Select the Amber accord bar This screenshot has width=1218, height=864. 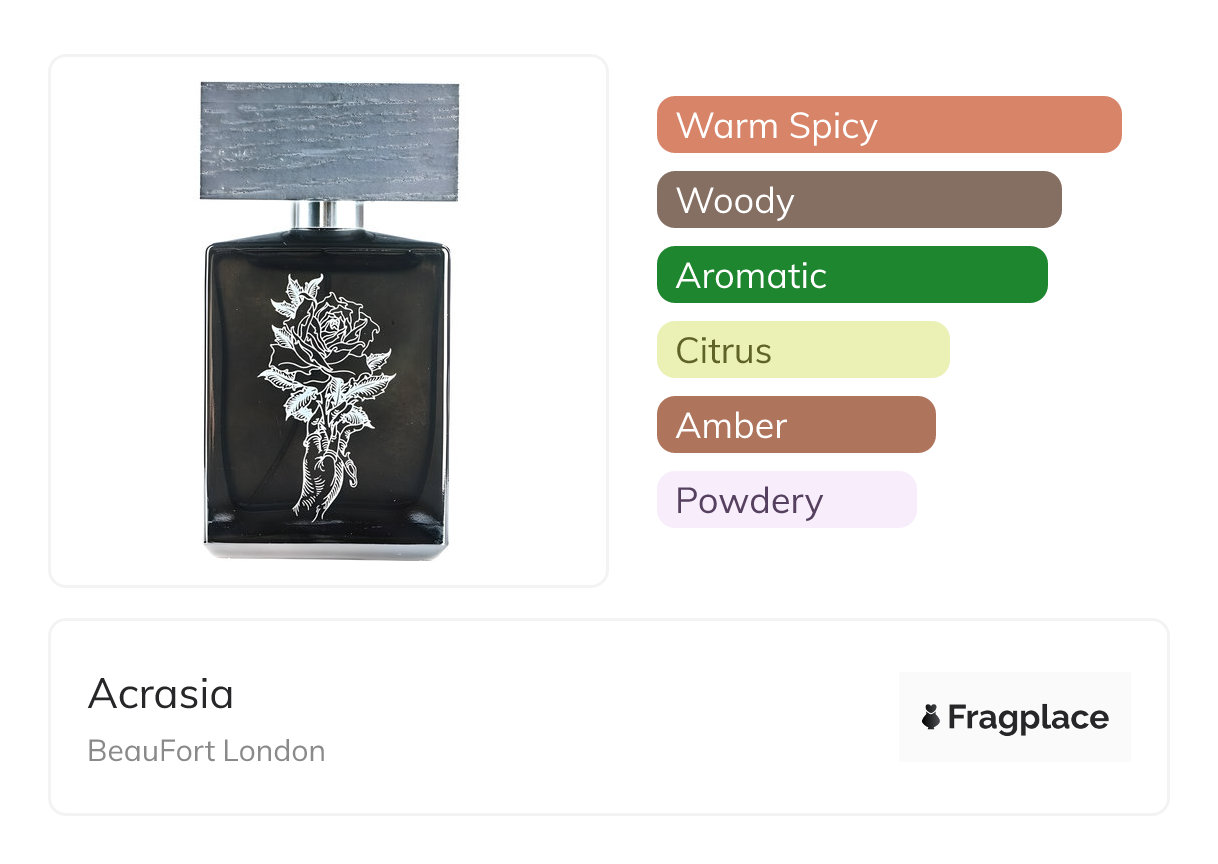[x=795, y=425]
